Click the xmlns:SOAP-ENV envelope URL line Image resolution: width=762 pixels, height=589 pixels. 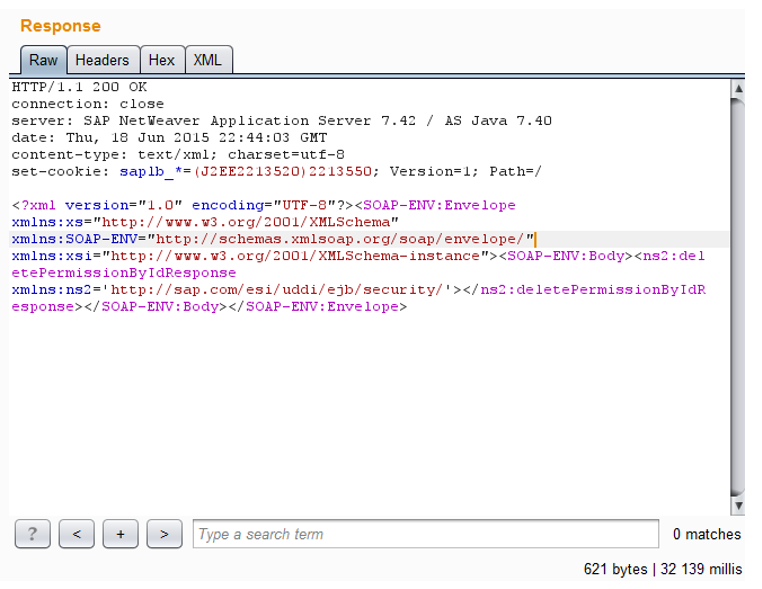pyautogui.click(x=273, y=239)
